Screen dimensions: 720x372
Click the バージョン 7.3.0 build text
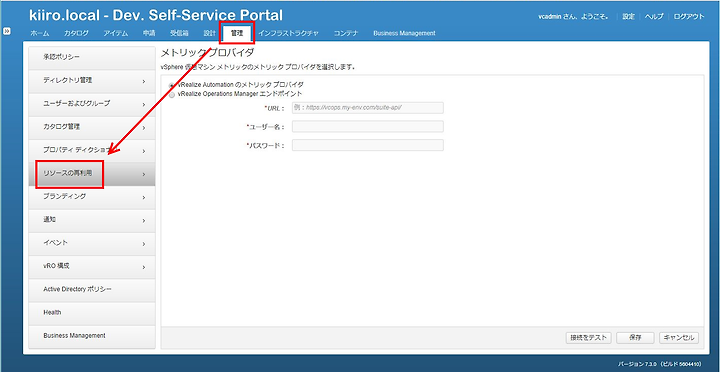coord(660,363)
